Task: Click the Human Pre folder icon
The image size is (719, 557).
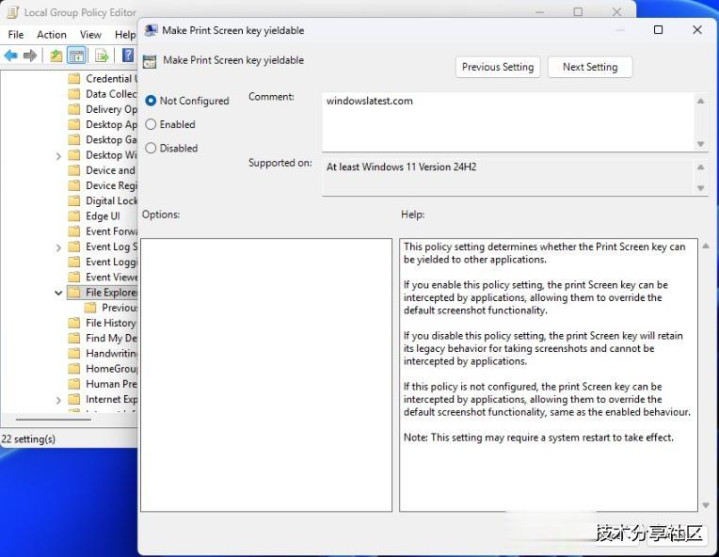Action: (74, 384)
